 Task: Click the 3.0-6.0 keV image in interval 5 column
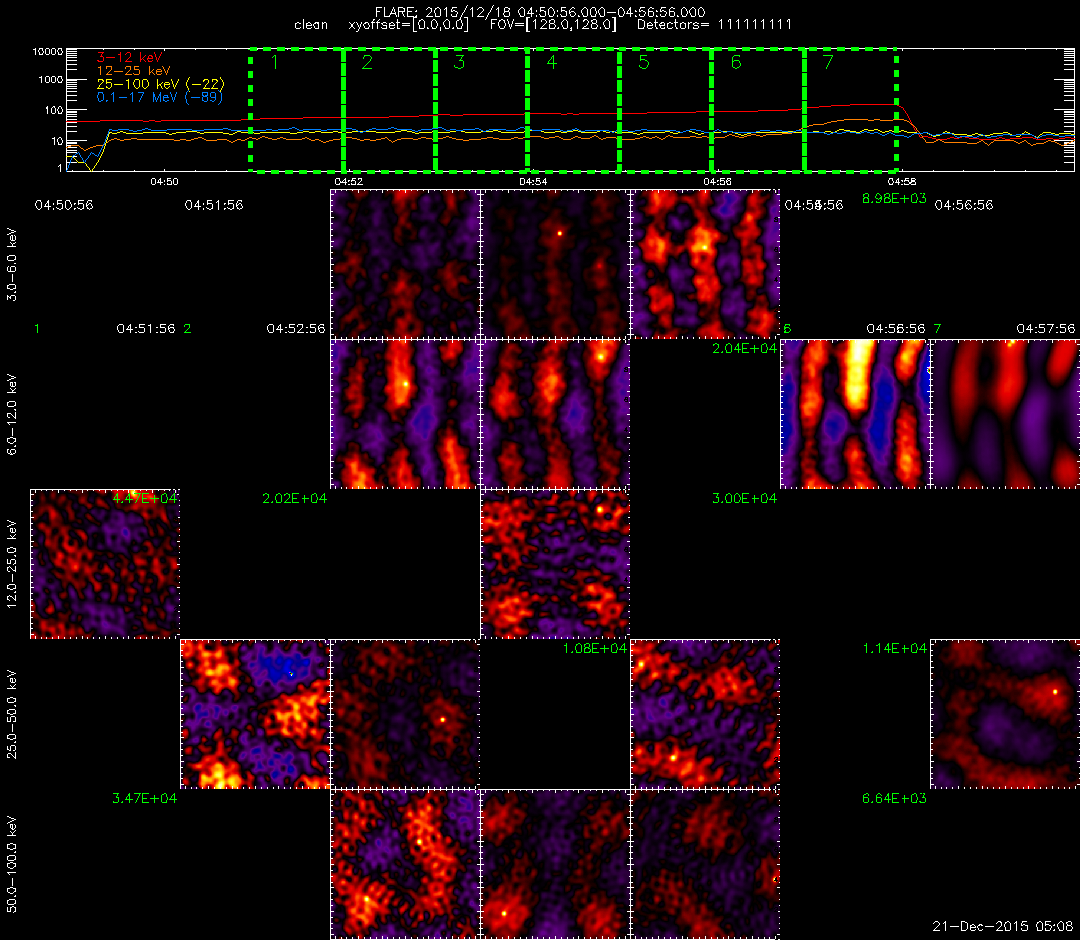[705, 264]
